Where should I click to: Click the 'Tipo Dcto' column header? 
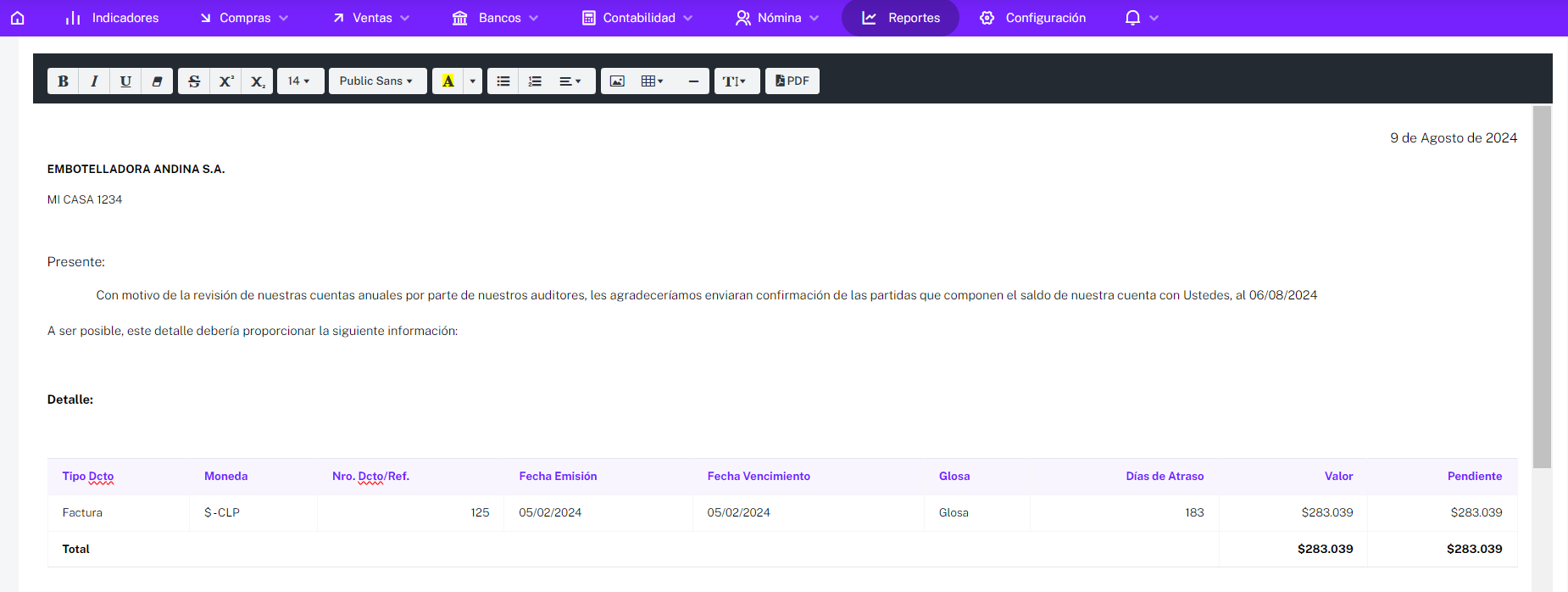click(88, 477)
